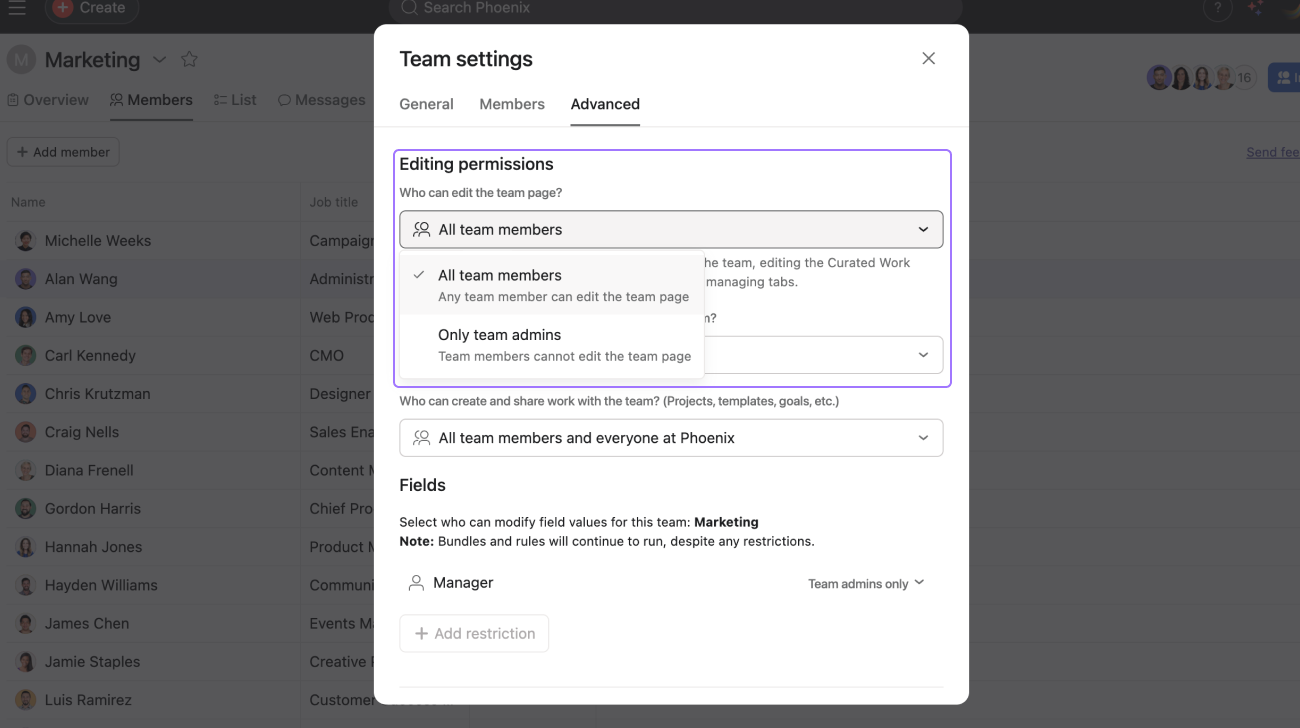Close the Team settings dialog
1300x728 pixels.
click(x=928, y=59)
